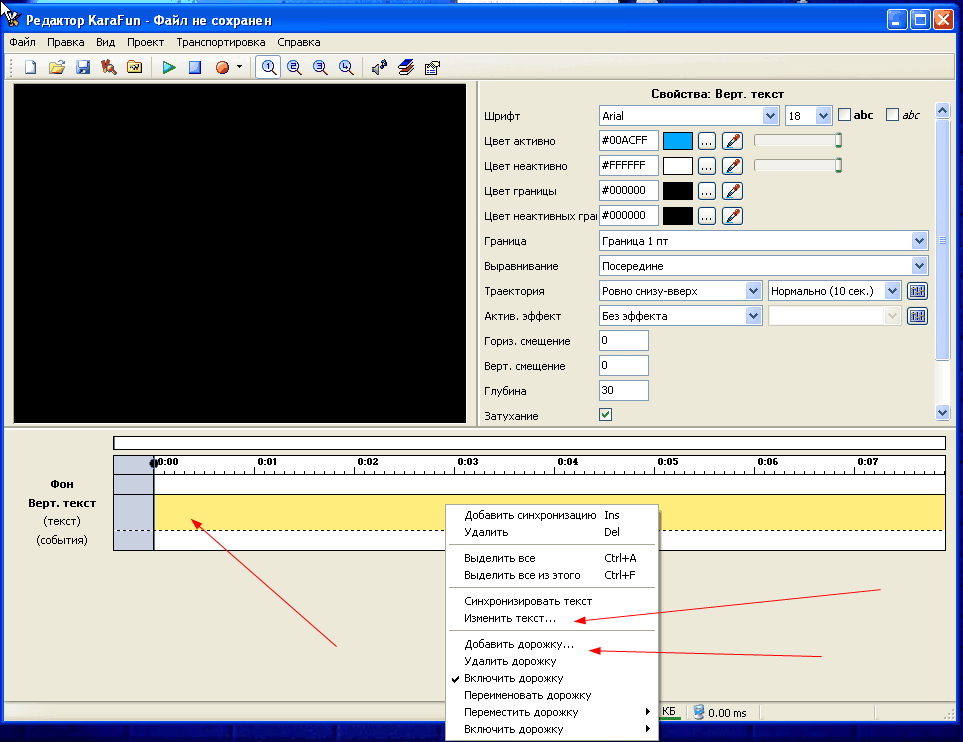The width and height of the screenshot is (963, 742).
Task: Open the record button dropdown arrow
Action: (240, 67)
